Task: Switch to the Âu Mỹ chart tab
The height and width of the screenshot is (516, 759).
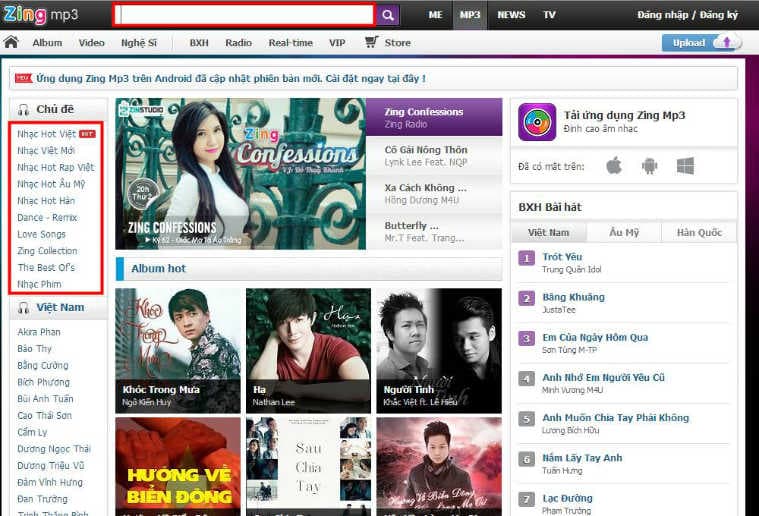Action: [x=623, y=232]
